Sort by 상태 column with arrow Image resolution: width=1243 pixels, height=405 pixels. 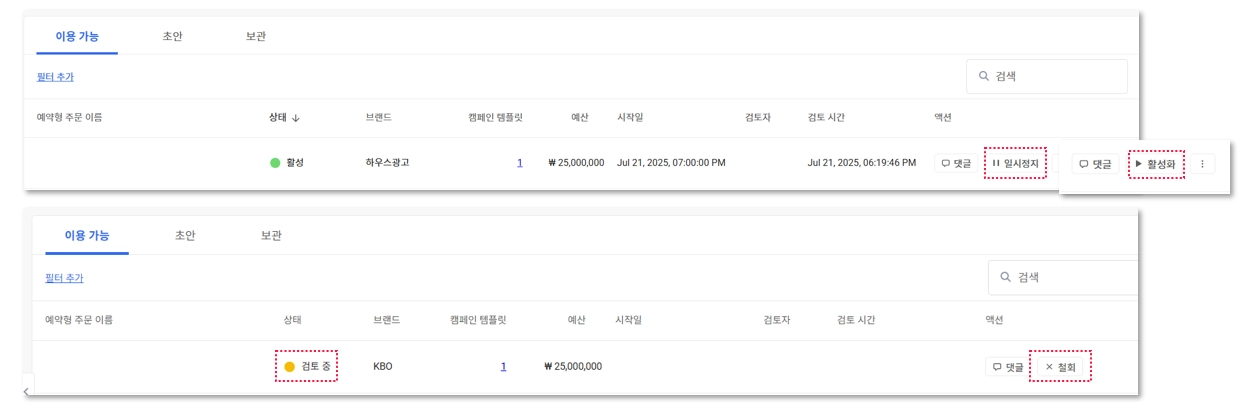tap(284, 117)
